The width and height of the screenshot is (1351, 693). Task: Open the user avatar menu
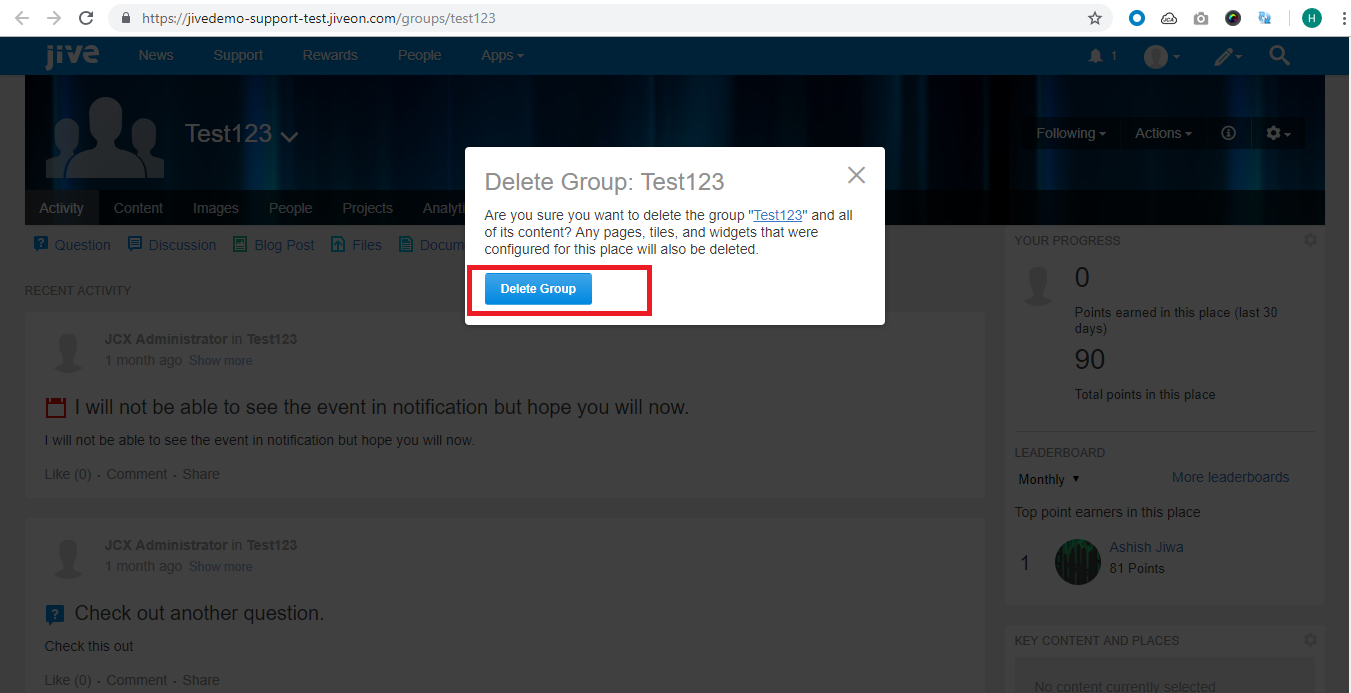[1161, 57]
